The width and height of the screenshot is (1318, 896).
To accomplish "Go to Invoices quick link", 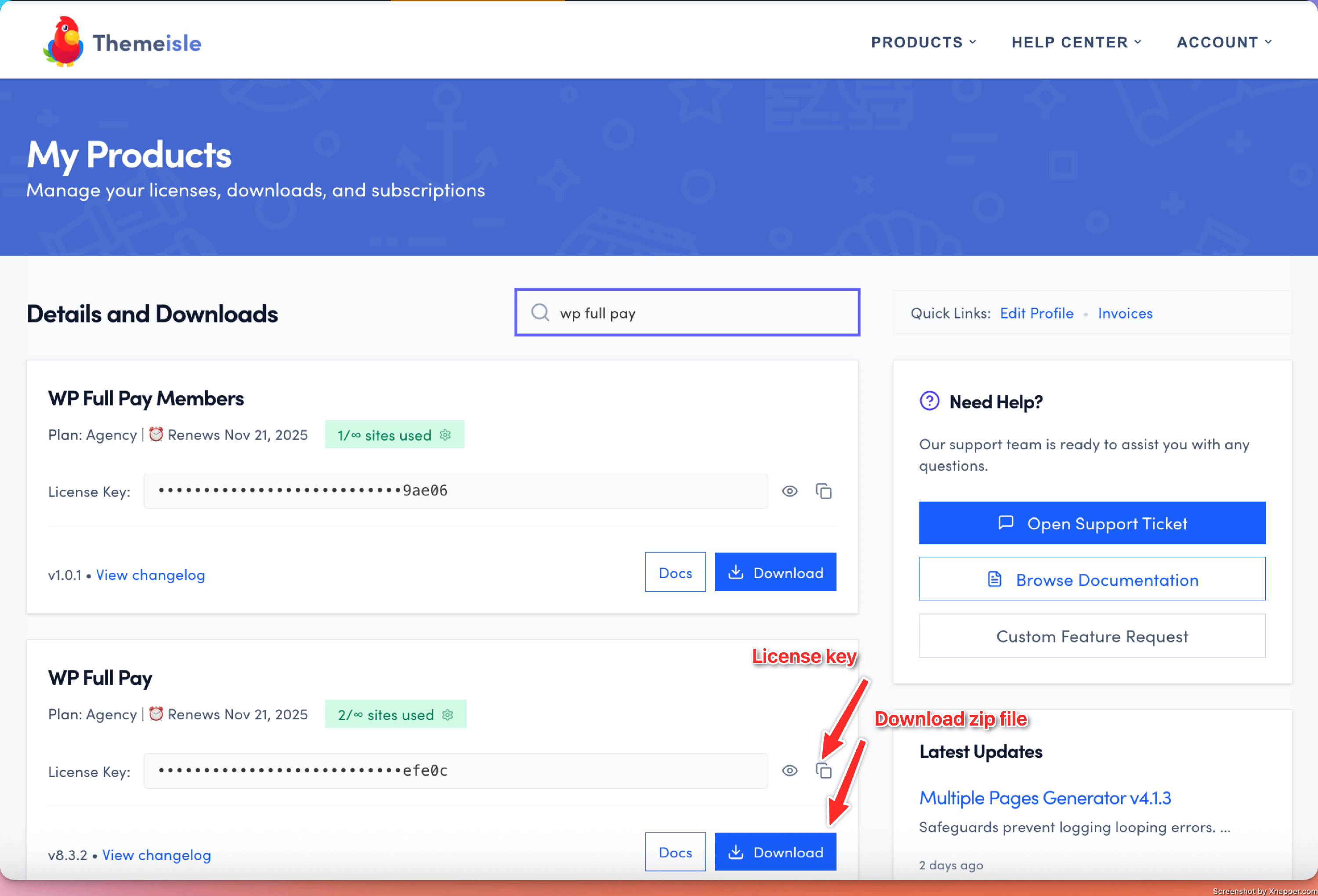I will 1125,313.
